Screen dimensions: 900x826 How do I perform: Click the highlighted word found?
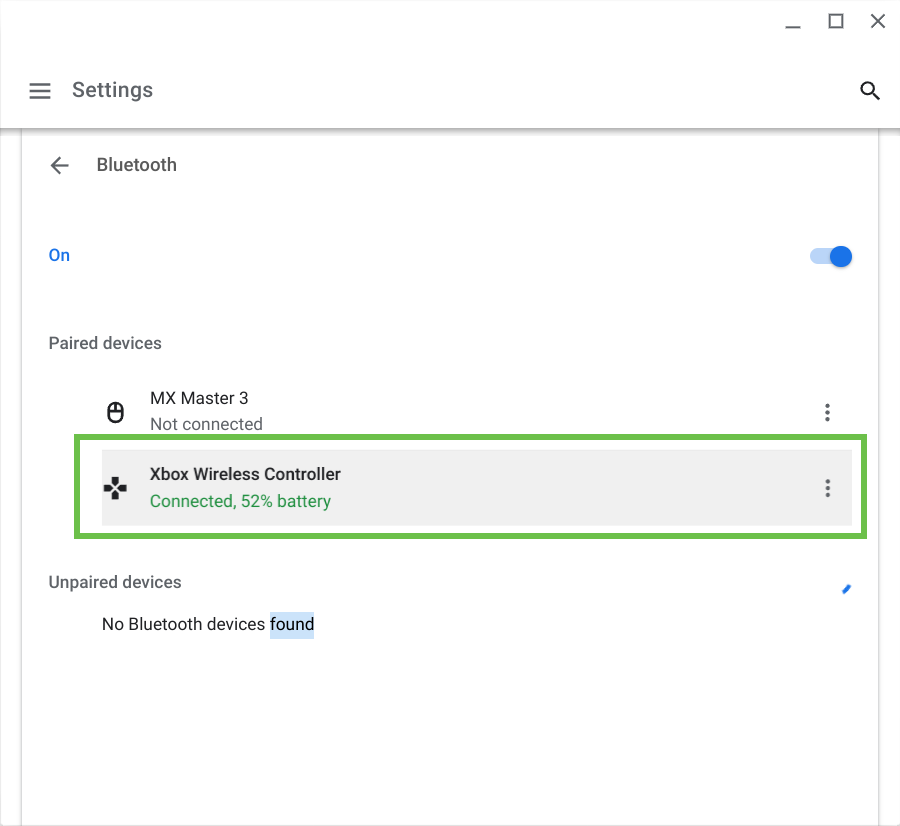[293, 624]
